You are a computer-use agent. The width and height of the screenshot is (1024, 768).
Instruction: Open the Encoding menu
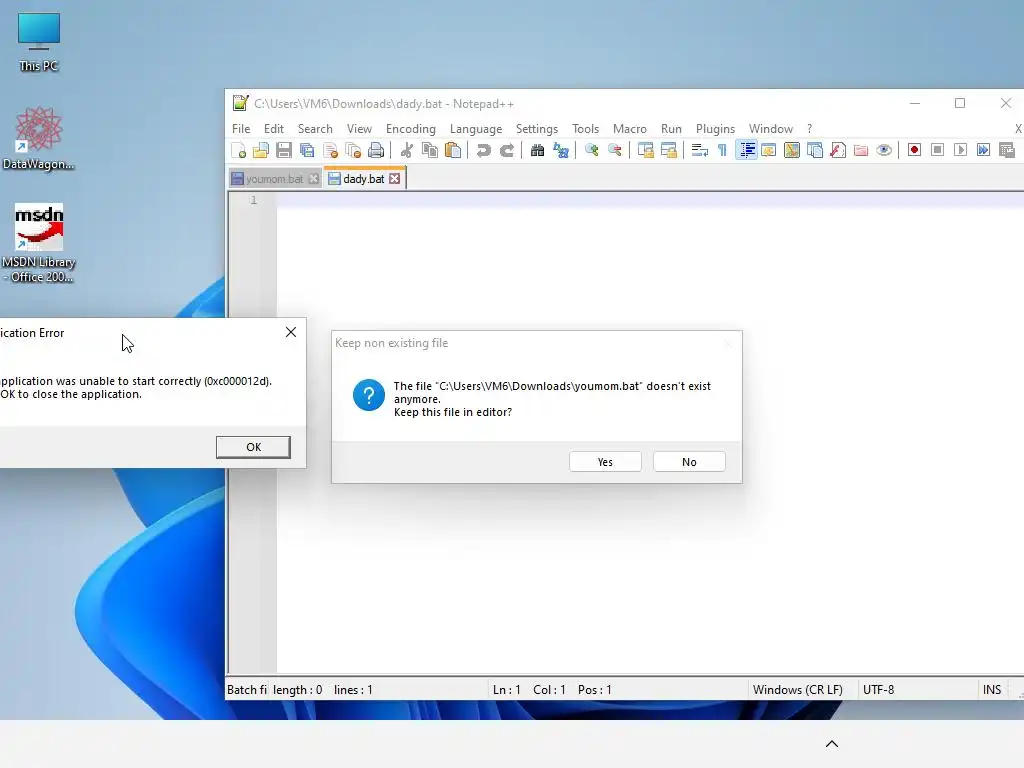coord(411,129)
